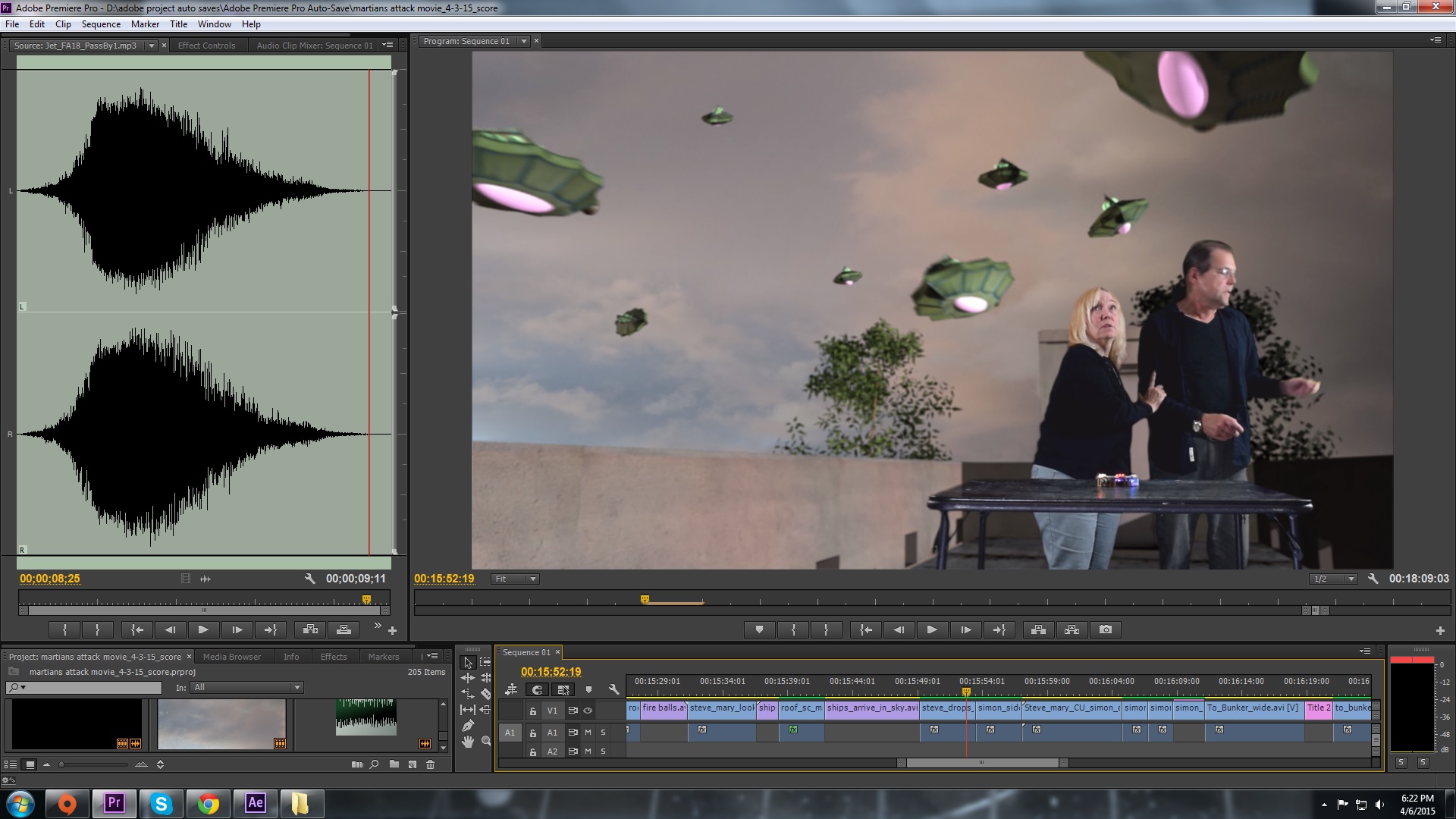Screen dimensions: 1456x819
Task: Open the Clip menu
Action: point(63,24)
